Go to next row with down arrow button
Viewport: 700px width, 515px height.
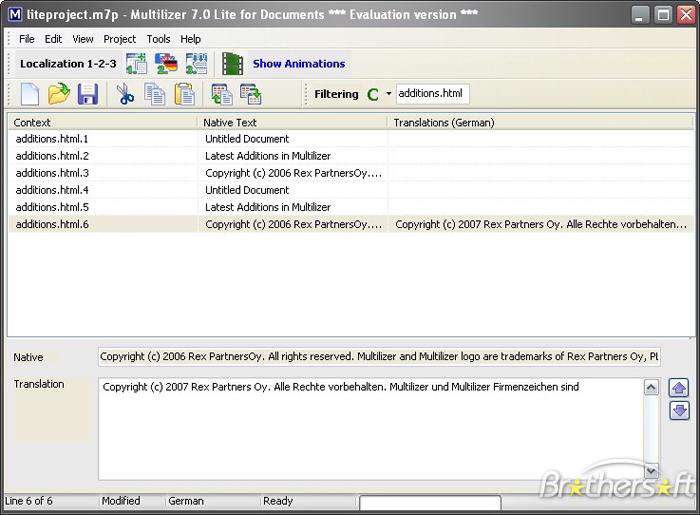(679, 410)
